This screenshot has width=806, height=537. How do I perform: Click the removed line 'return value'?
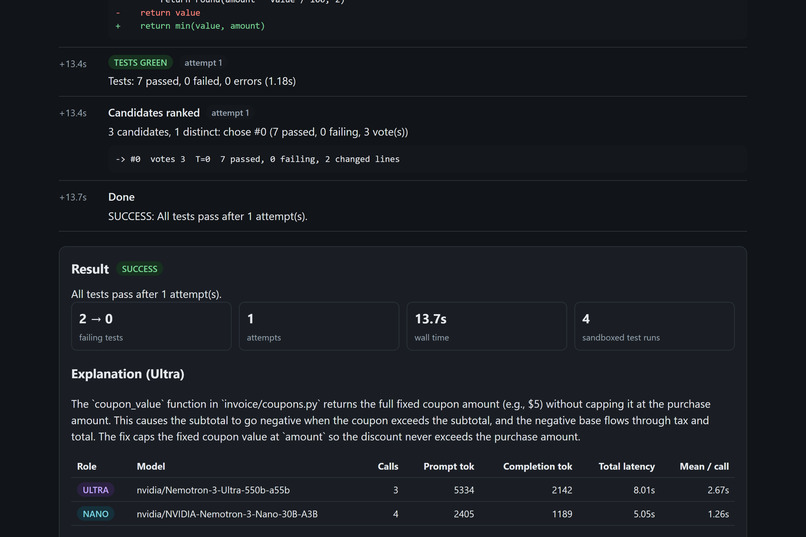[170, 13]
